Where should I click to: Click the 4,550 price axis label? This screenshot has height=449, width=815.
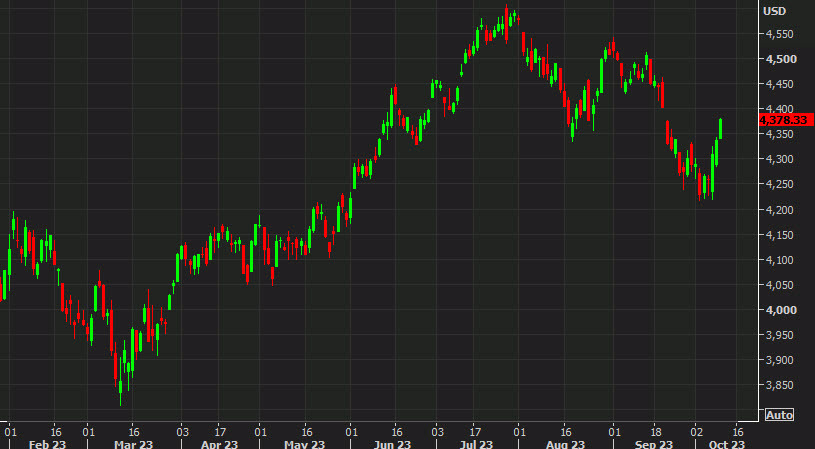pos(780,34)
